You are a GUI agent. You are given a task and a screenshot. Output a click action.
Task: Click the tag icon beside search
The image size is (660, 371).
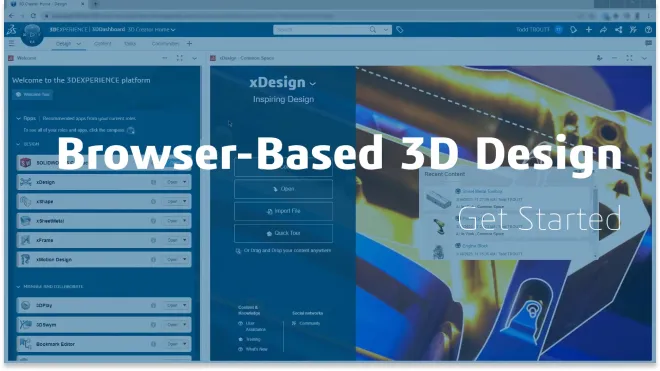click(x=400, y=30)
